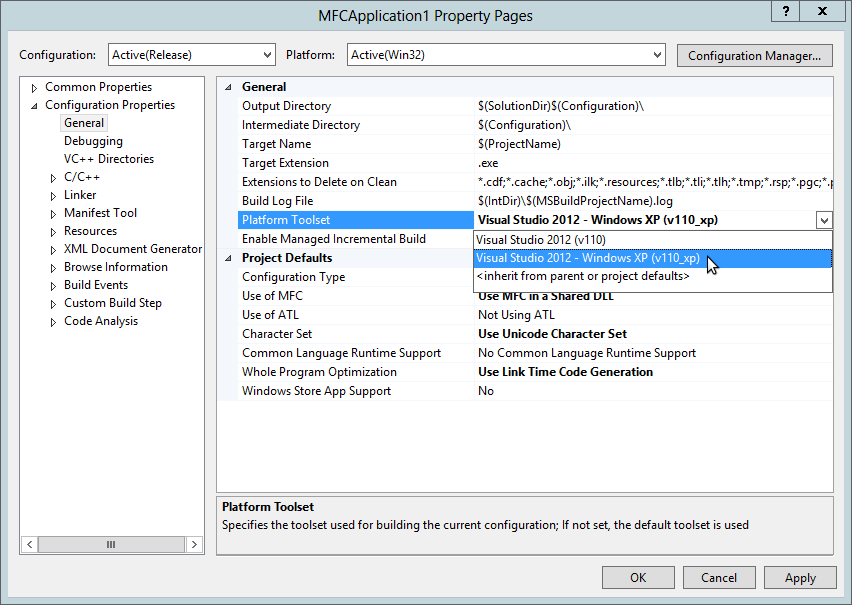Click the Configuration Manager button
The height and width of the screenshot is (605, 852).
tap(754, 55)
